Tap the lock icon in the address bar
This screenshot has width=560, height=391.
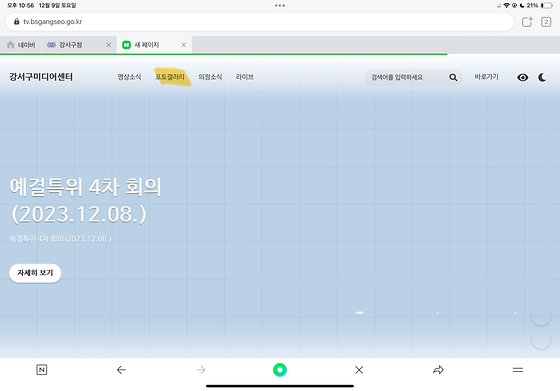[16, 21]
